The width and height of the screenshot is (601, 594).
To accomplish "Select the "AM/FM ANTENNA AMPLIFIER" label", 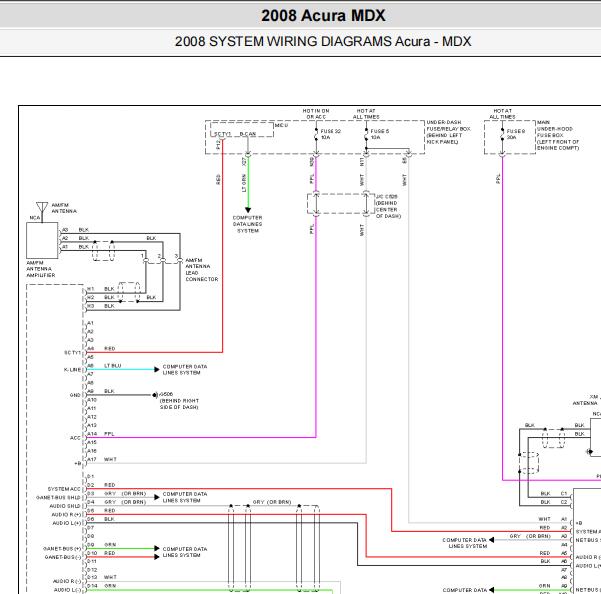I will 41,269.
